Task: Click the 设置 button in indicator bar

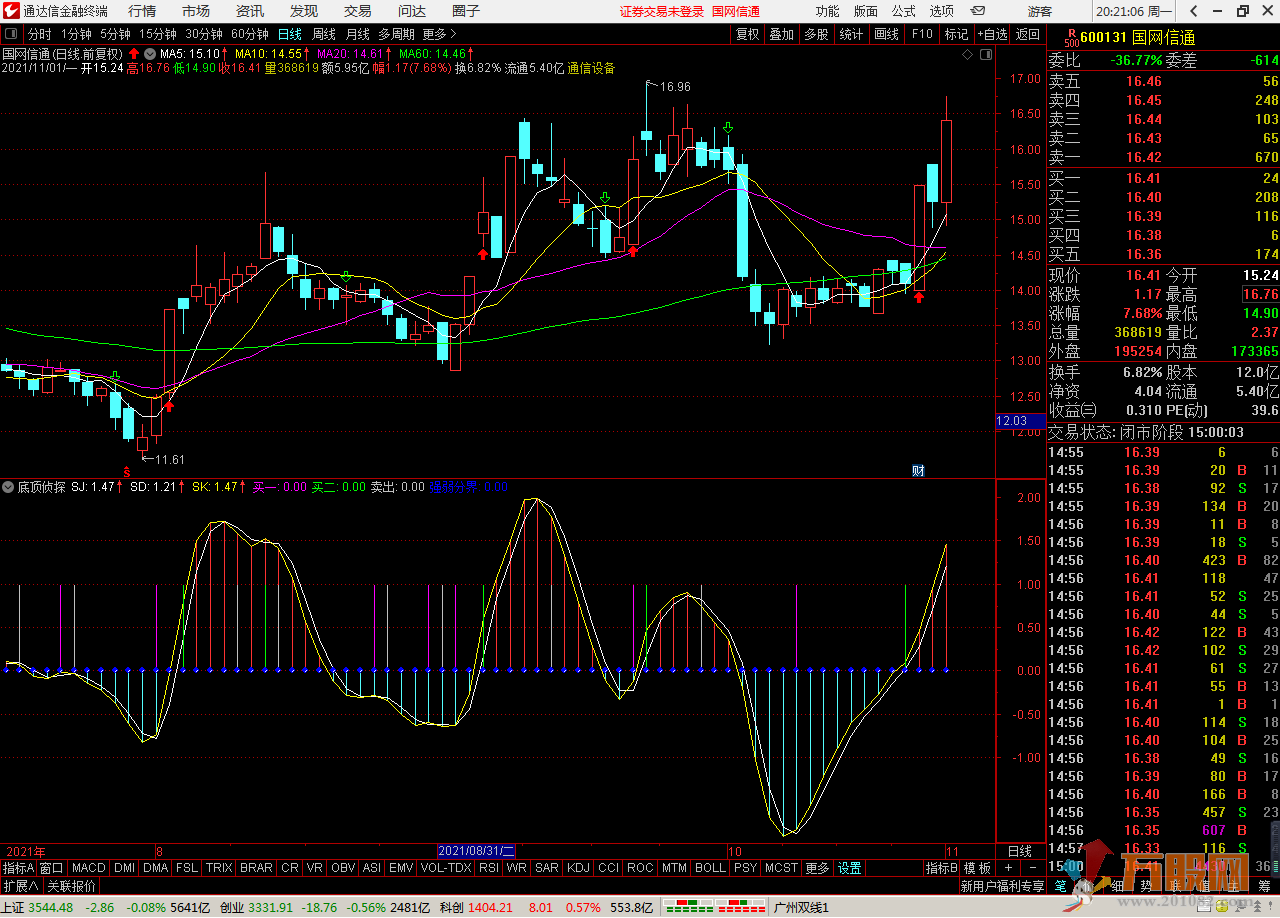Action: 849,868
